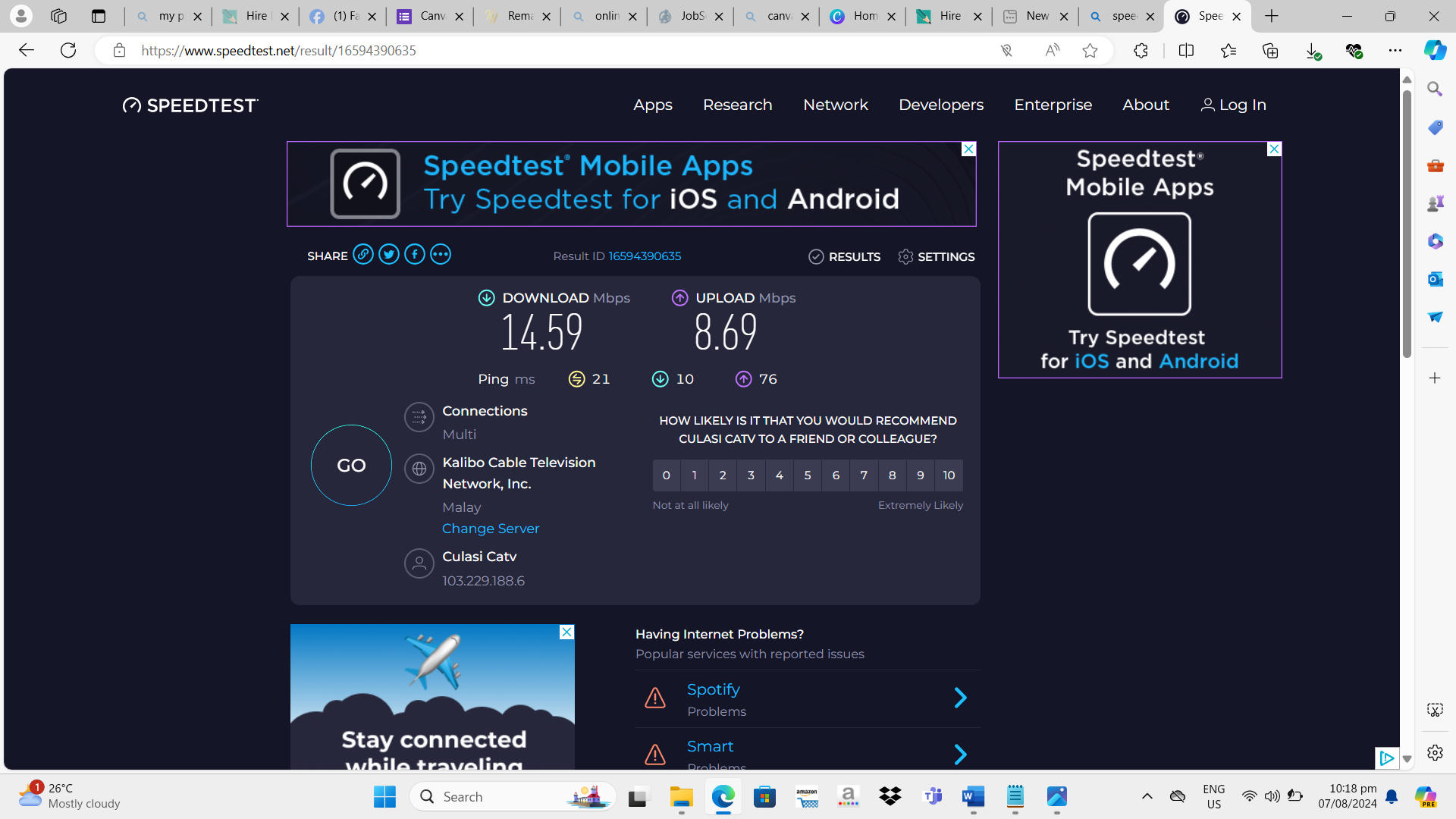Open the Network menu item

point(835,105)
